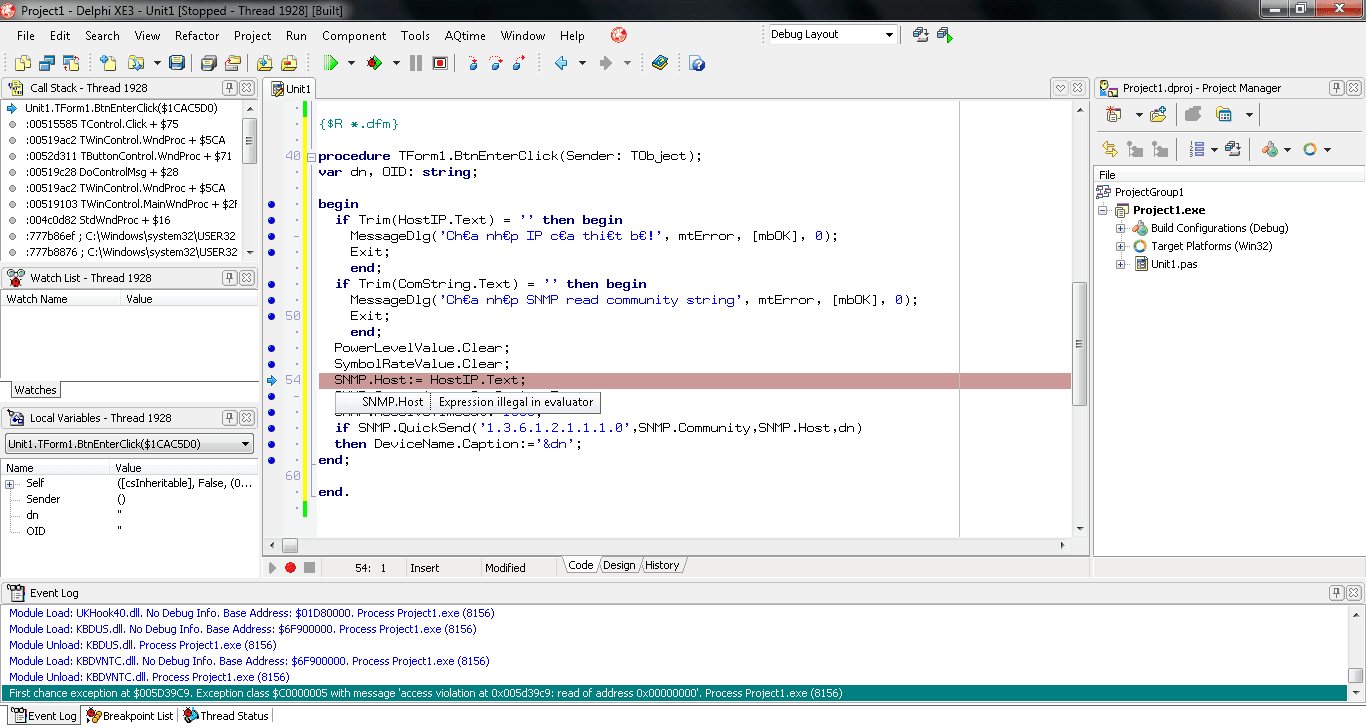Screen dimensions: 1366x728
Task: Click the Build Configurations toolbar icon in Project Manager
Action: (1270, 149)
